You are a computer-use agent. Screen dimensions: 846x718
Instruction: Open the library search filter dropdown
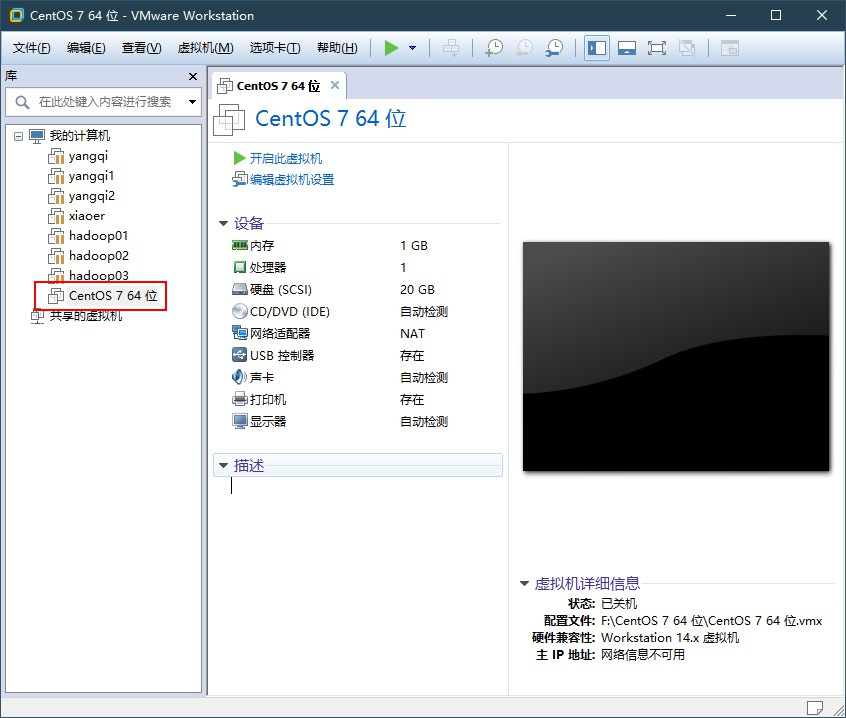click(192, 101)
